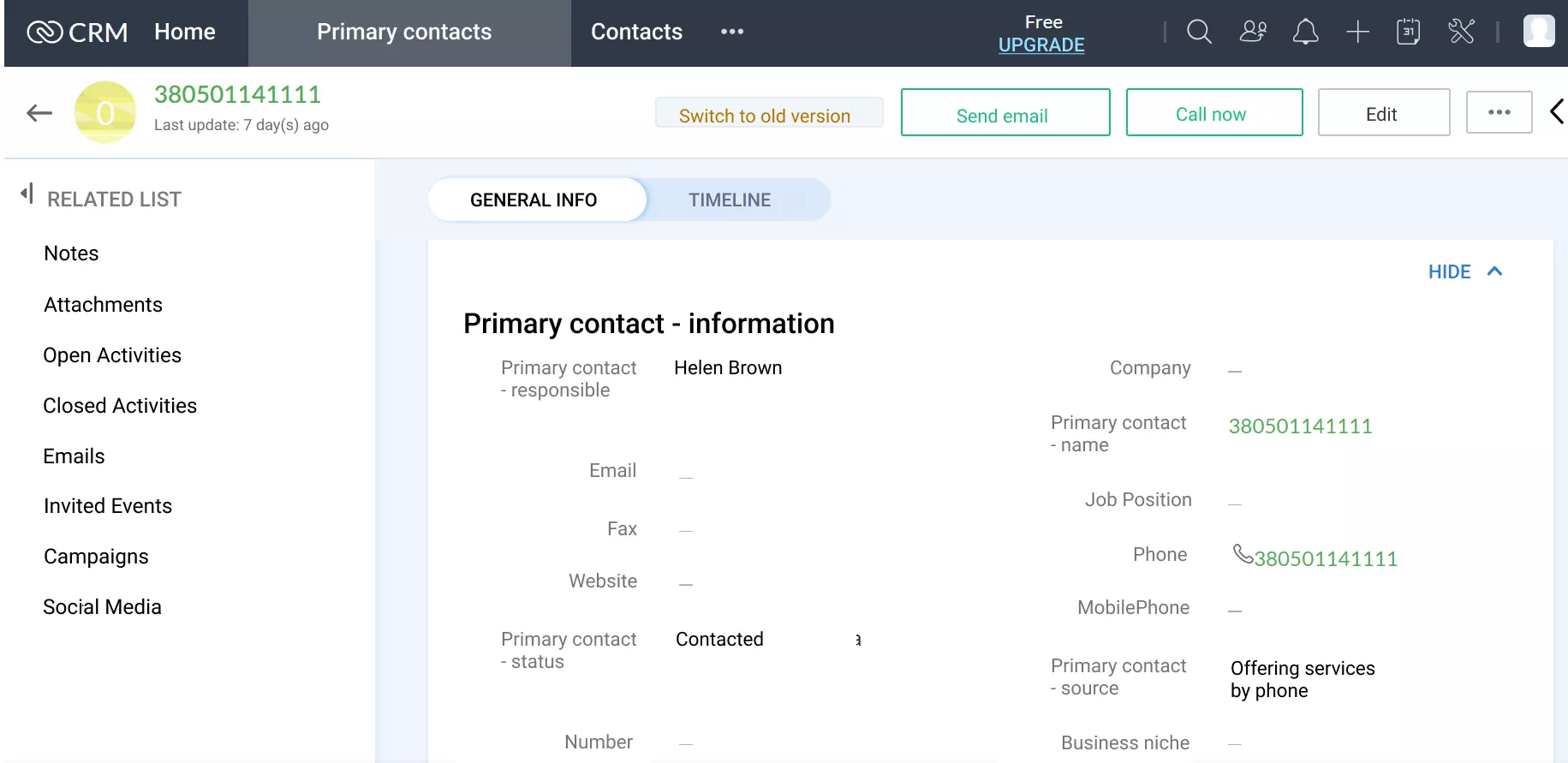Go back with the left arrow
The height and width of the screenshot is (763, 1568).
(39, 112)
